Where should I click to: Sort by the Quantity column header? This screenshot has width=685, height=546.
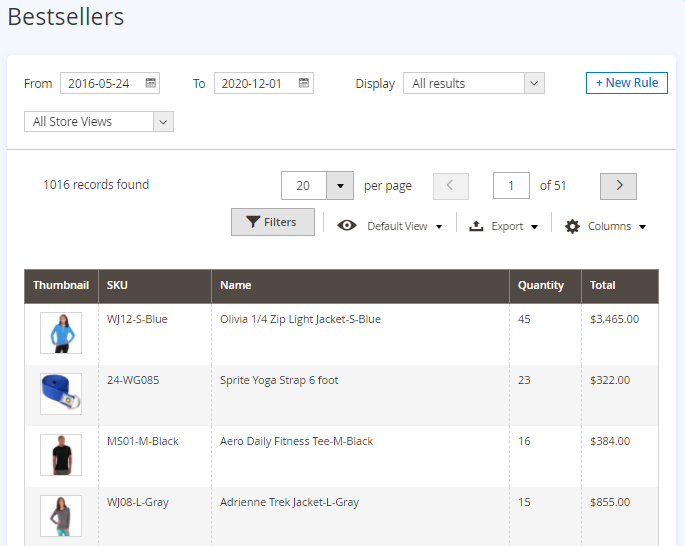[541, 286]
